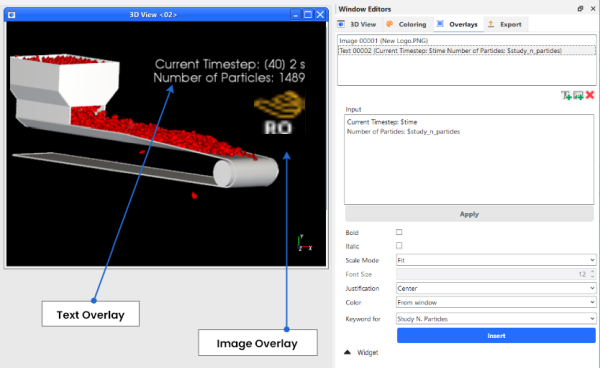
Task: Close the Window Editors panel
Action: click(593, 8)
